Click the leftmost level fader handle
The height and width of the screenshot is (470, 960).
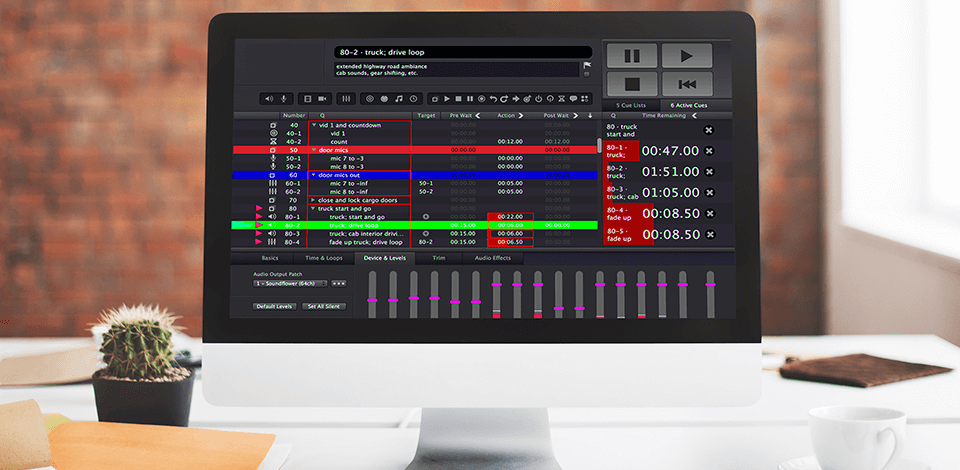(372, 300)
